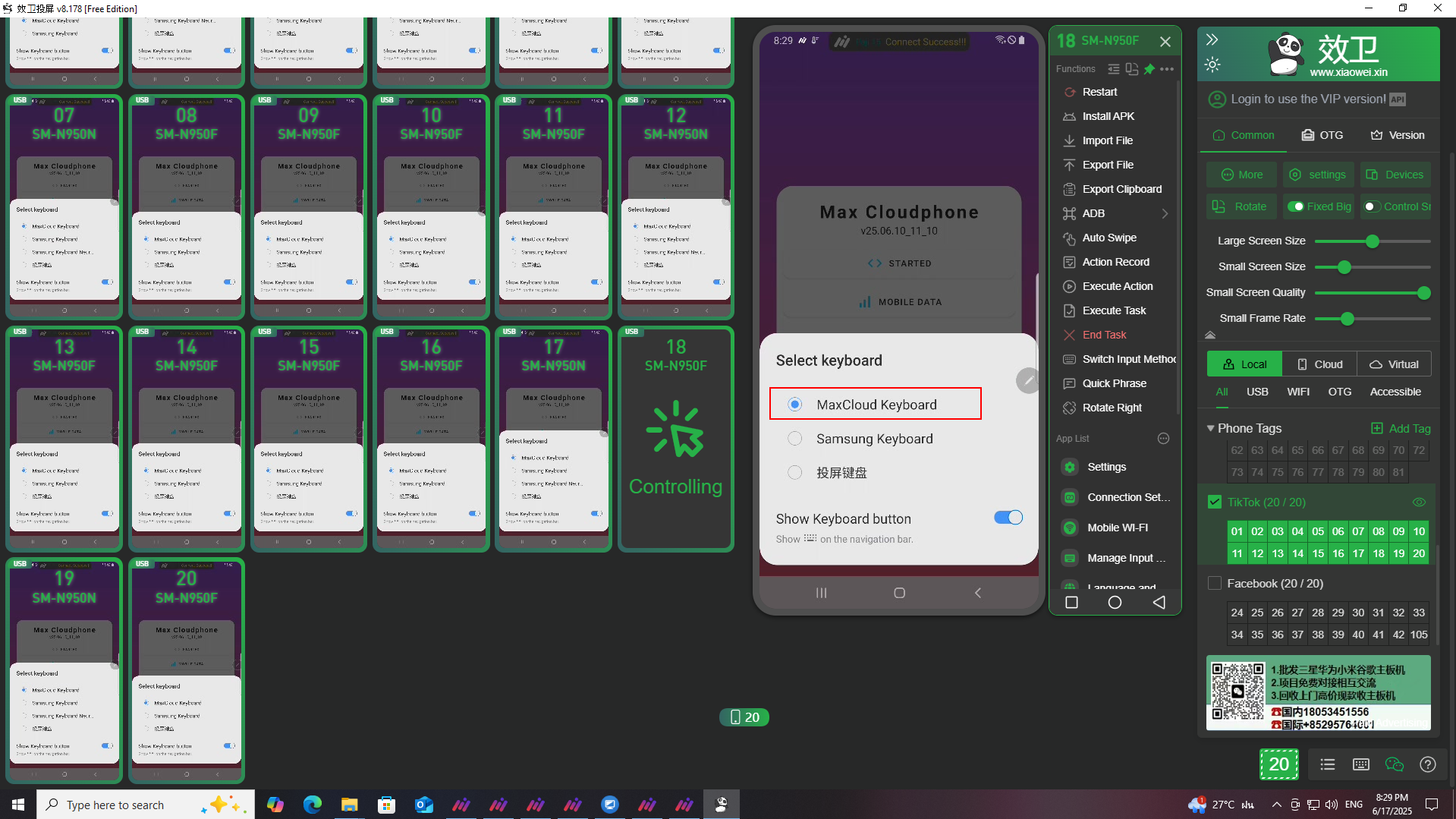Toggle Control Sr switch
The width and height of the screenshot is (1456, 819).
coord(1373,206)
